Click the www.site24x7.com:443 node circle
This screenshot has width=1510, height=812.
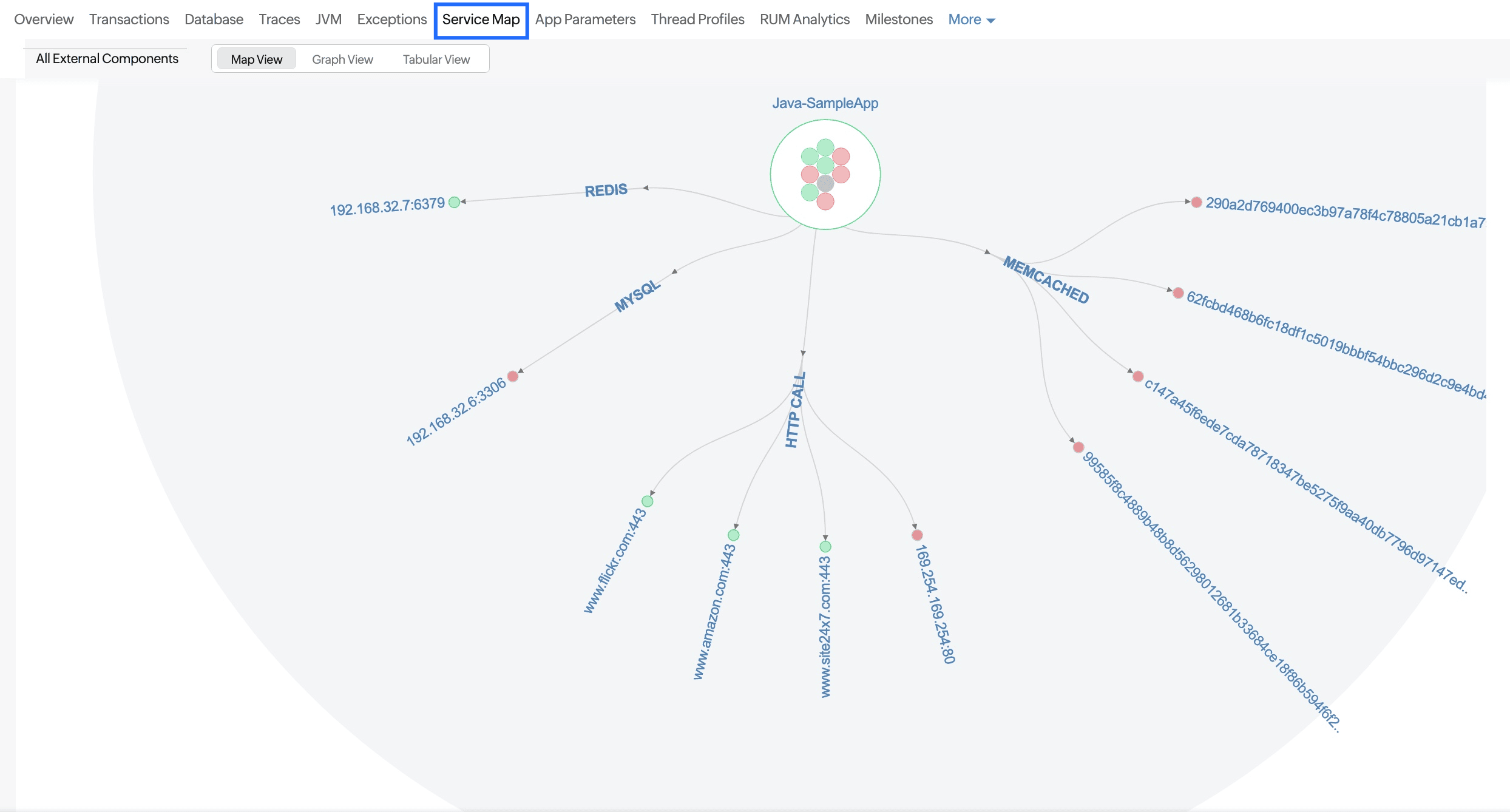(x=825, y=547)
